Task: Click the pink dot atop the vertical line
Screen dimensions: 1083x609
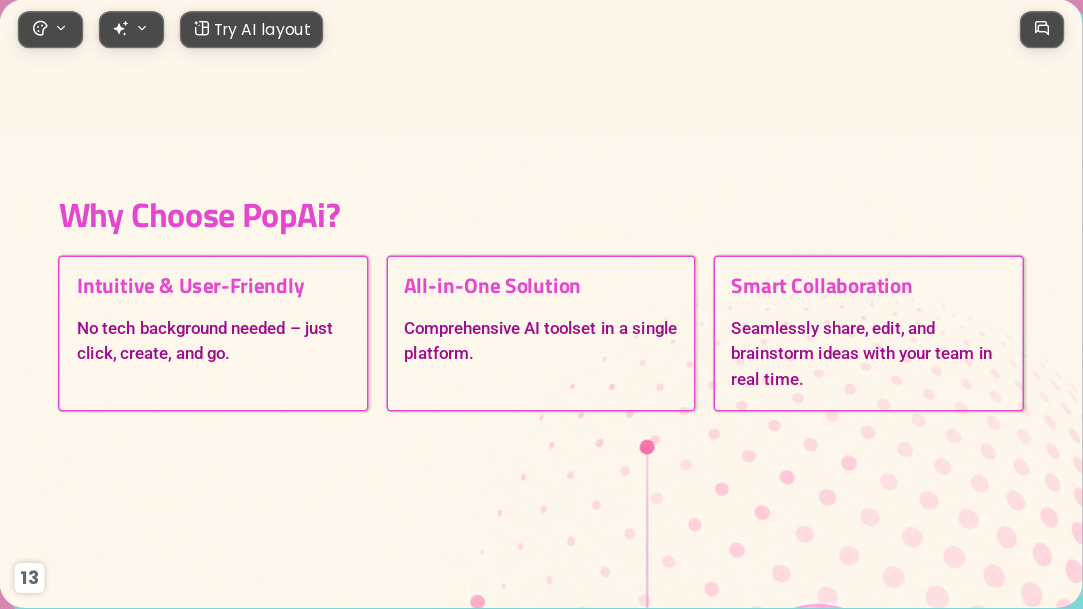Action: coord(647,447)
